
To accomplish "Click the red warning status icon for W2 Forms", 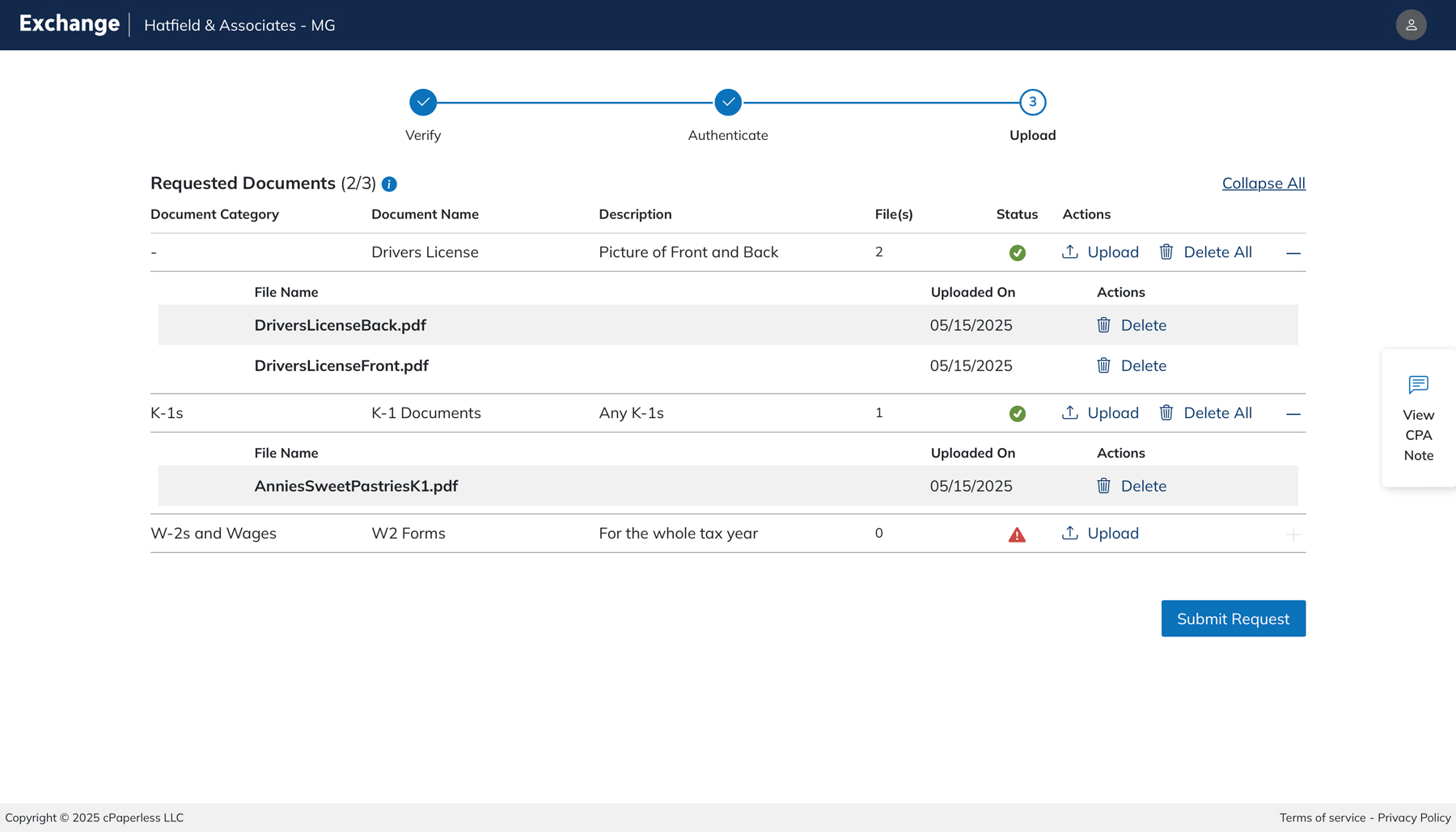I will (x=1017, y=534).
